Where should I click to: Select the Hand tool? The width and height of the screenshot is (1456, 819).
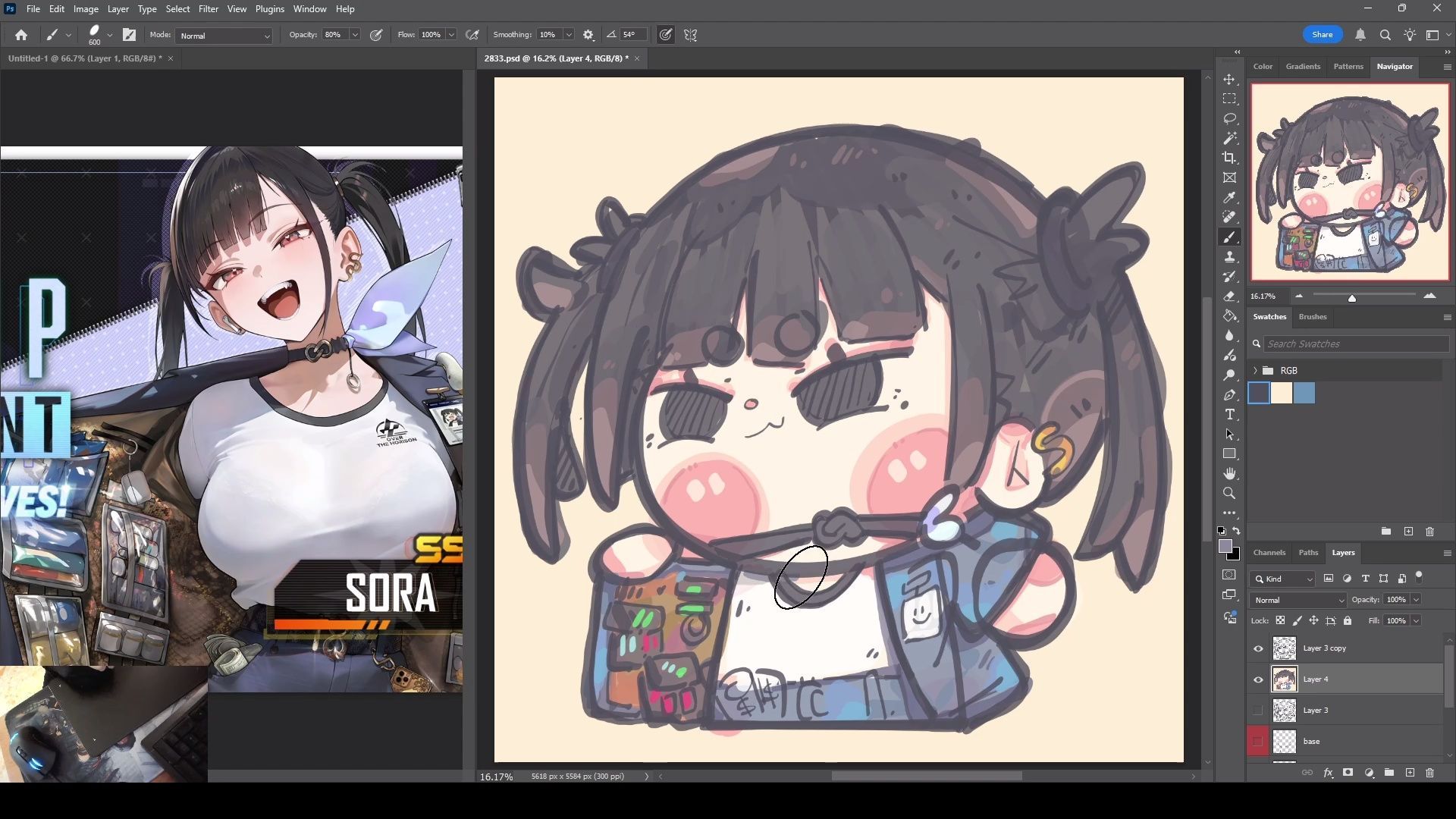[1229, 474]
